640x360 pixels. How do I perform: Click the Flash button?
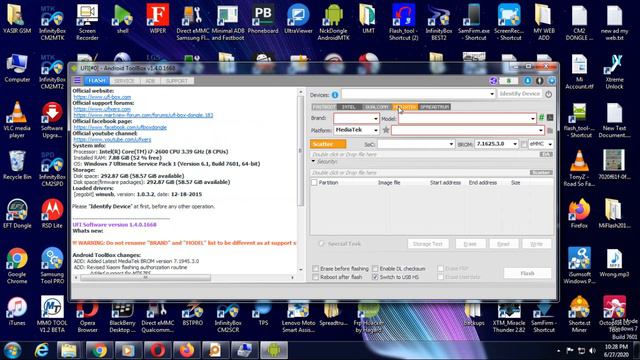tap(527, 273)
